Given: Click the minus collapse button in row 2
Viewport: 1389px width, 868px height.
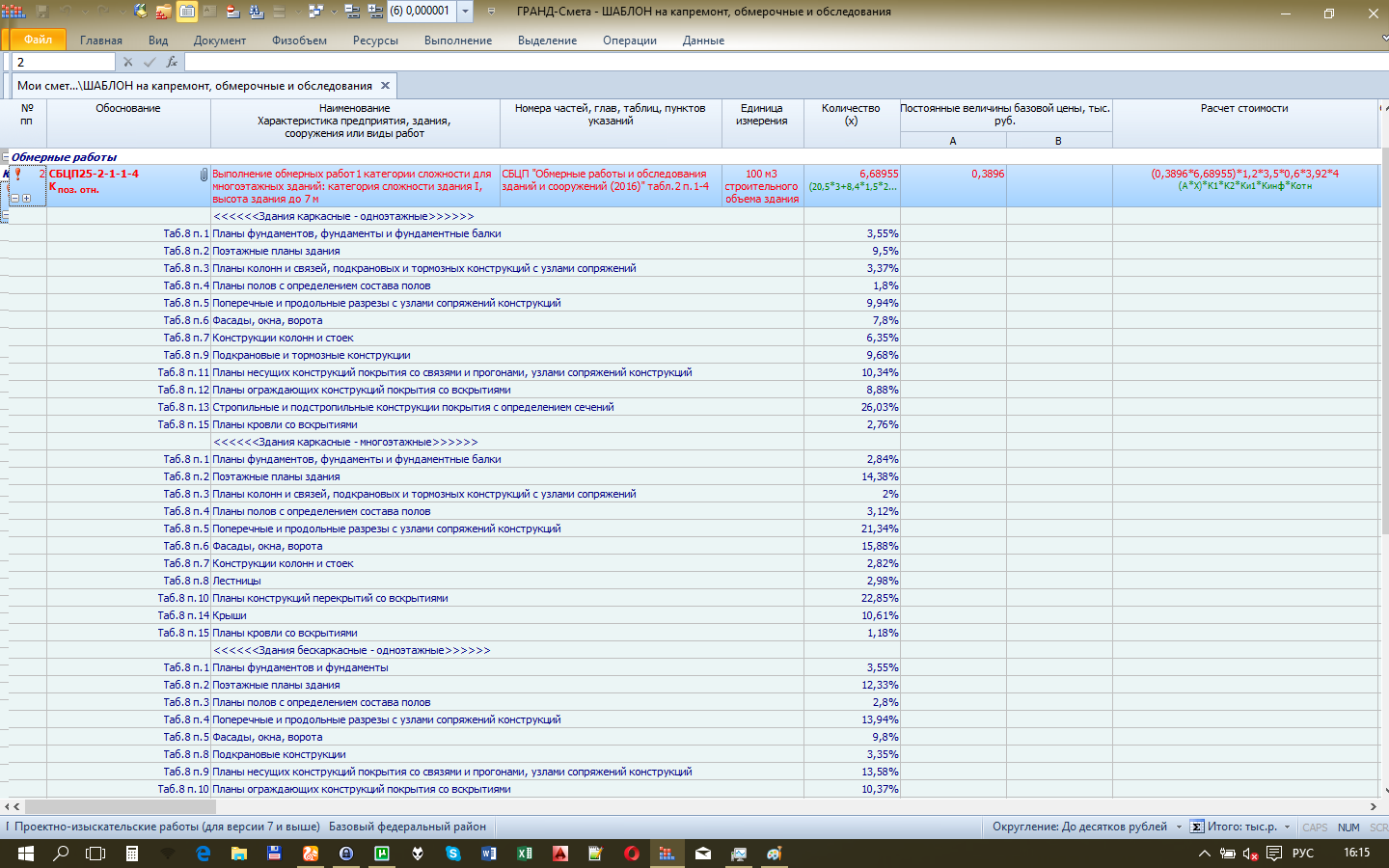Looking at the screenshot, I should (x=14, y=199).
